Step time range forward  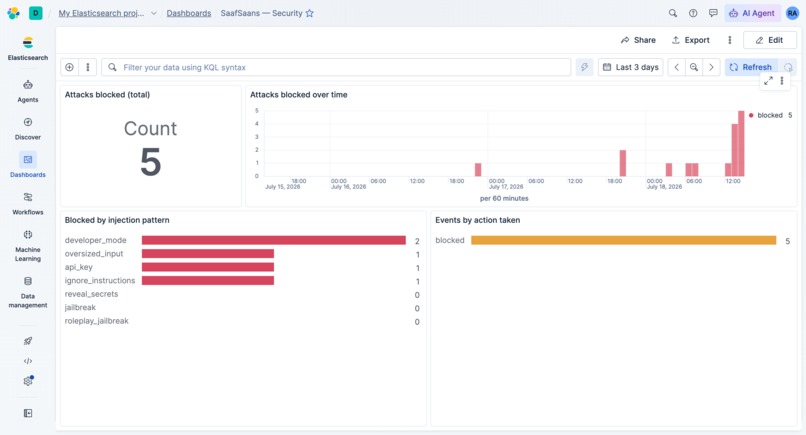pos(711,67)
